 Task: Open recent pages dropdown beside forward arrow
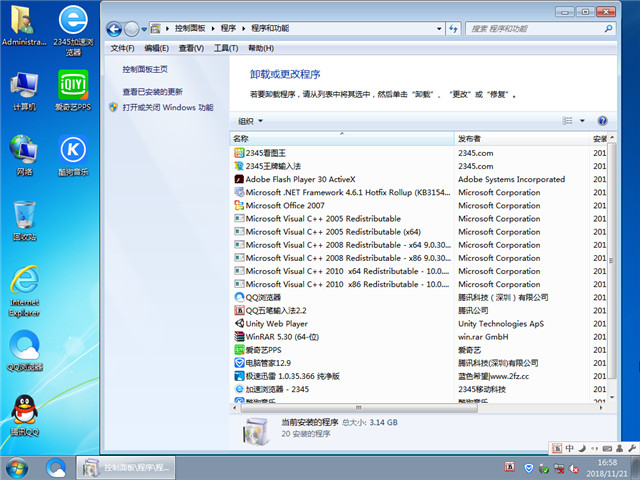[144, 29]
